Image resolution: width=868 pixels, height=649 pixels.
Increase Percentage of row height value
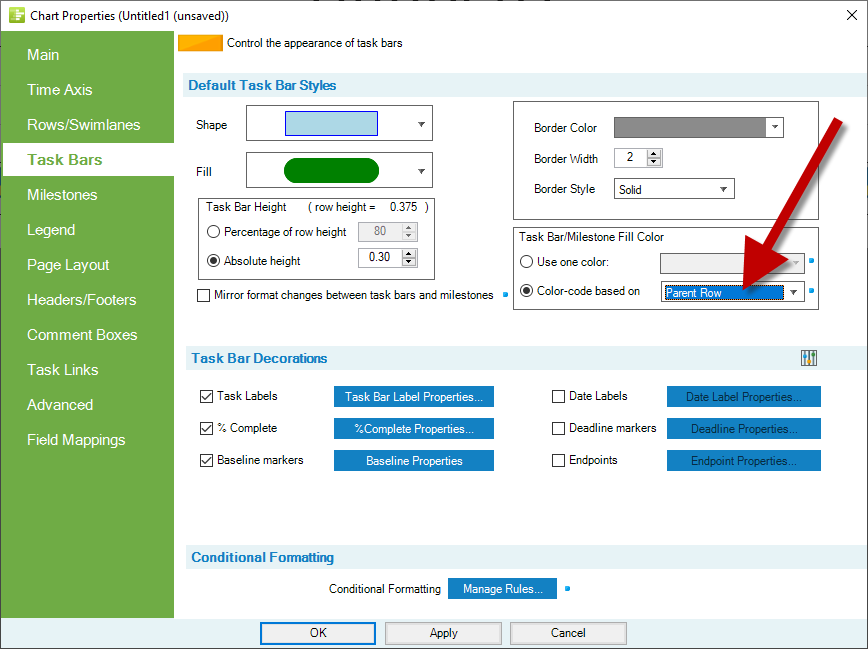point(409,228)
